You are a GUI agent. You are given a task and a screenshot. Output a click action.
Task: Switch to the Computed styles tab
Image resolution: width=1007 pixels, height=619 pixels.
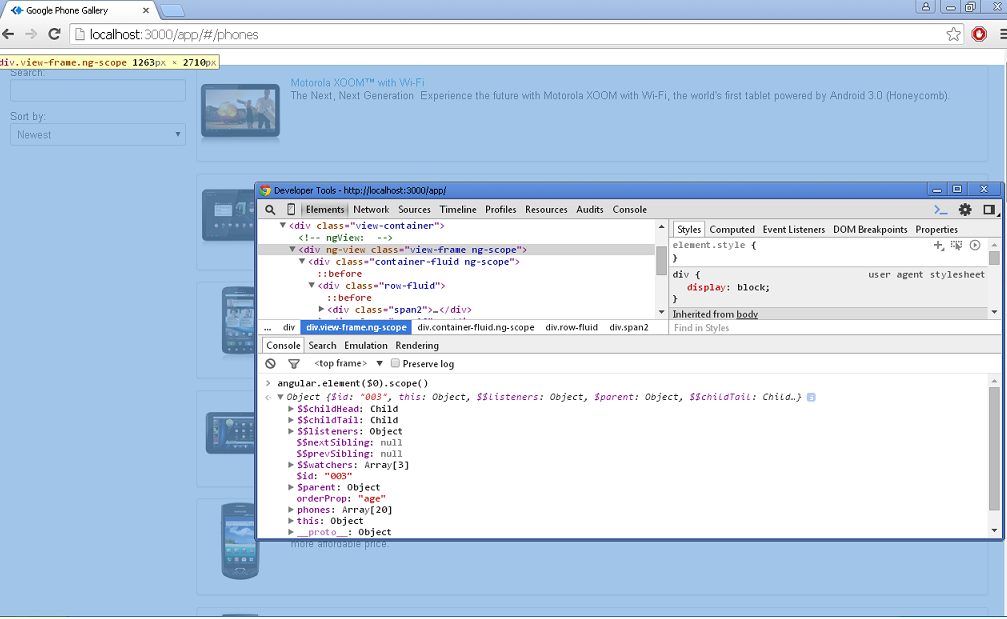(x=731, y=229)
